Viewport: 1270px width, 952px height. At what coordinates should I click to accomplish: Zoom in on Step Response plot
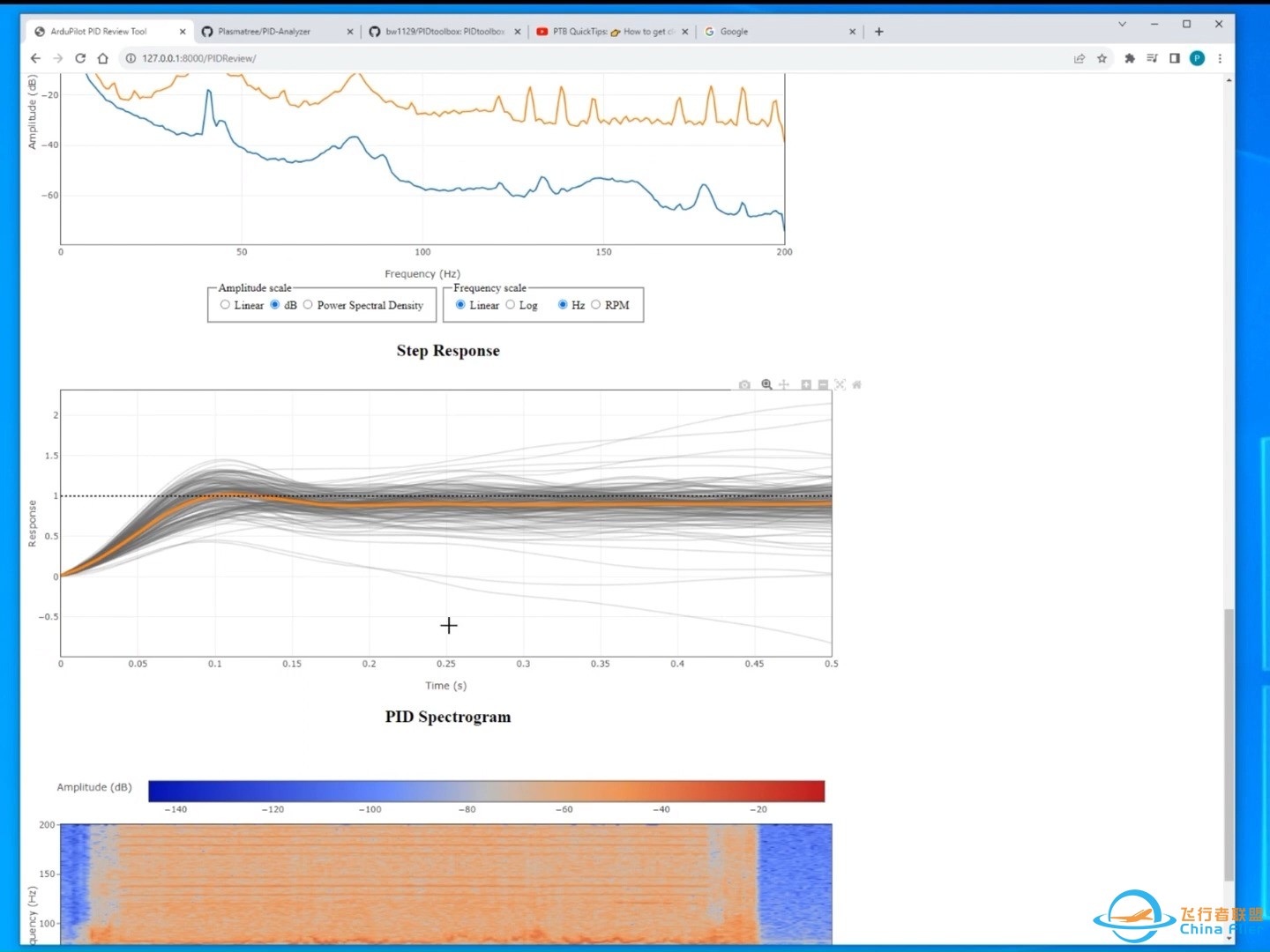(x=806, y=385)
